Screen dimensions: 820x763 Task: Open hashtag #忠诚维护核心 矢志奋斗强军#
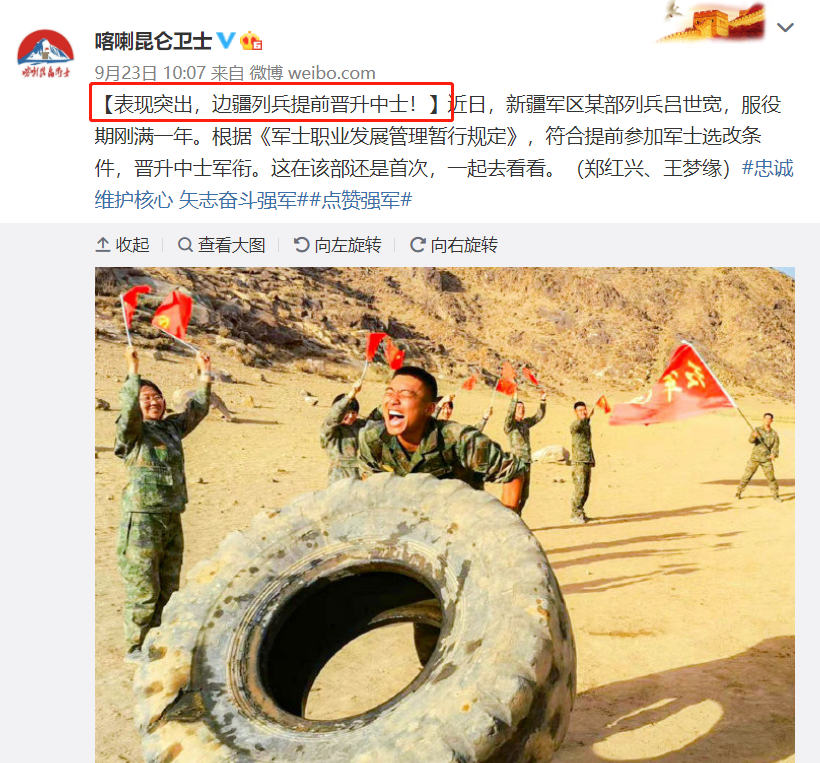point(444,184)
